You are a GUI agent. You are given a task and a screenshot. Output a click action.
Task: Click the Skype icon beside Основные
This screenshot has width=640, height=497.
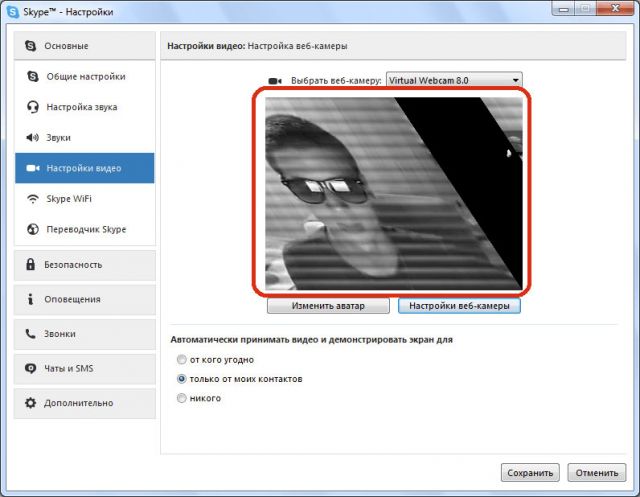(x=31, y=46)
